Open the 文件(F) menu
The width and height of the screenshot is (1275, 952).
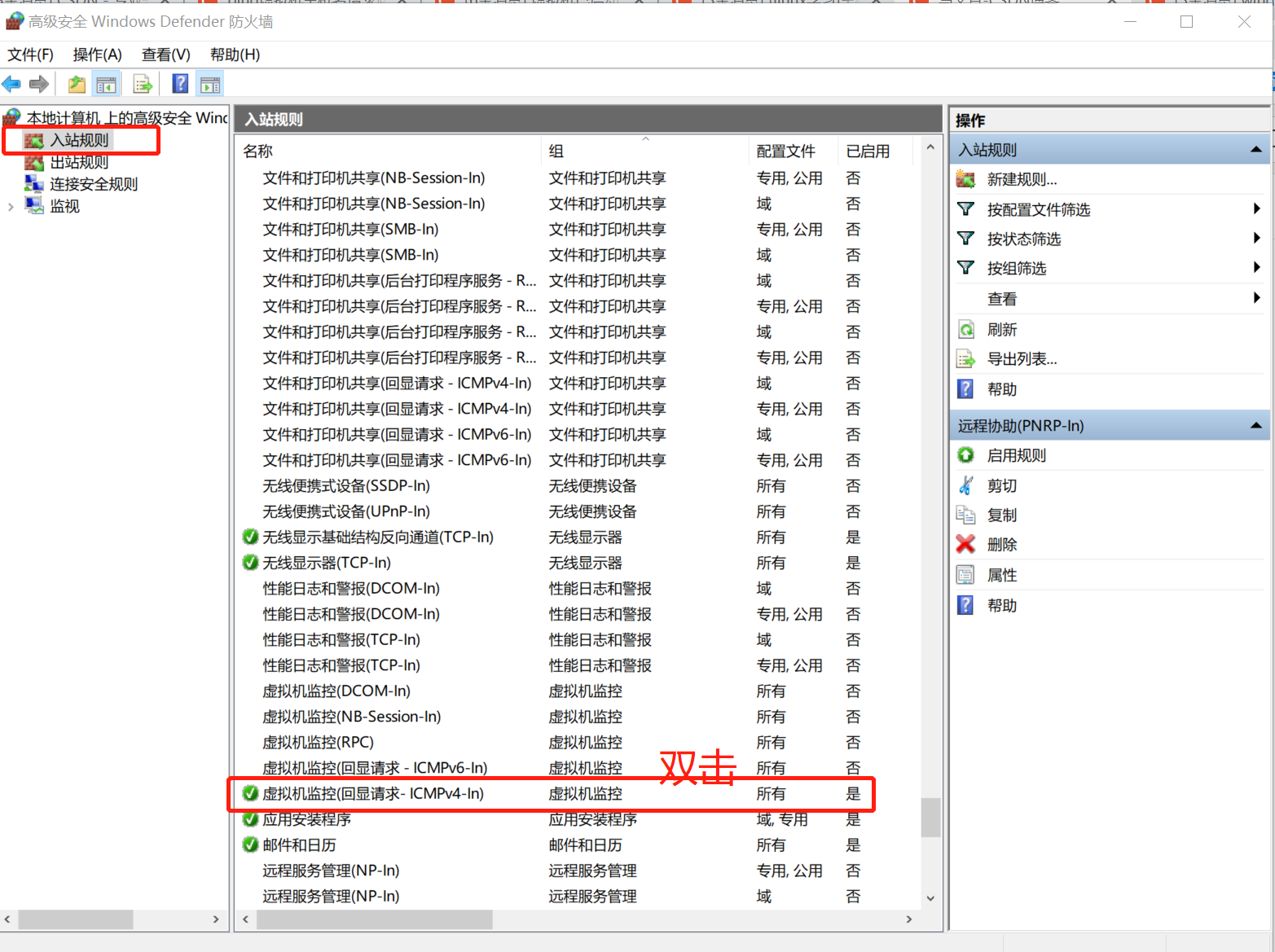click(x=30, y=55)
